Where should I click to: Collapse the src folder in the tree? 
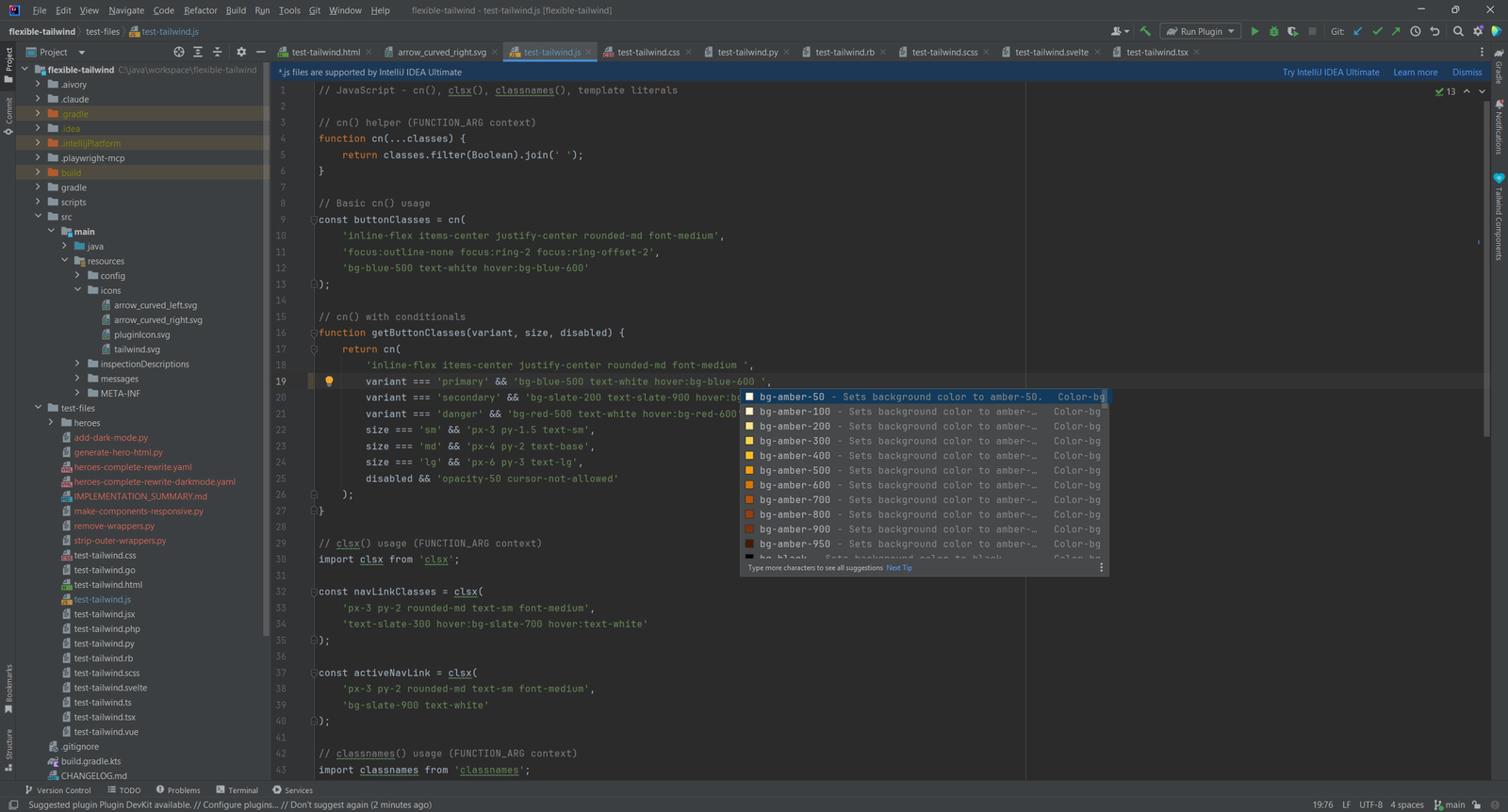(x=39, y=217)
